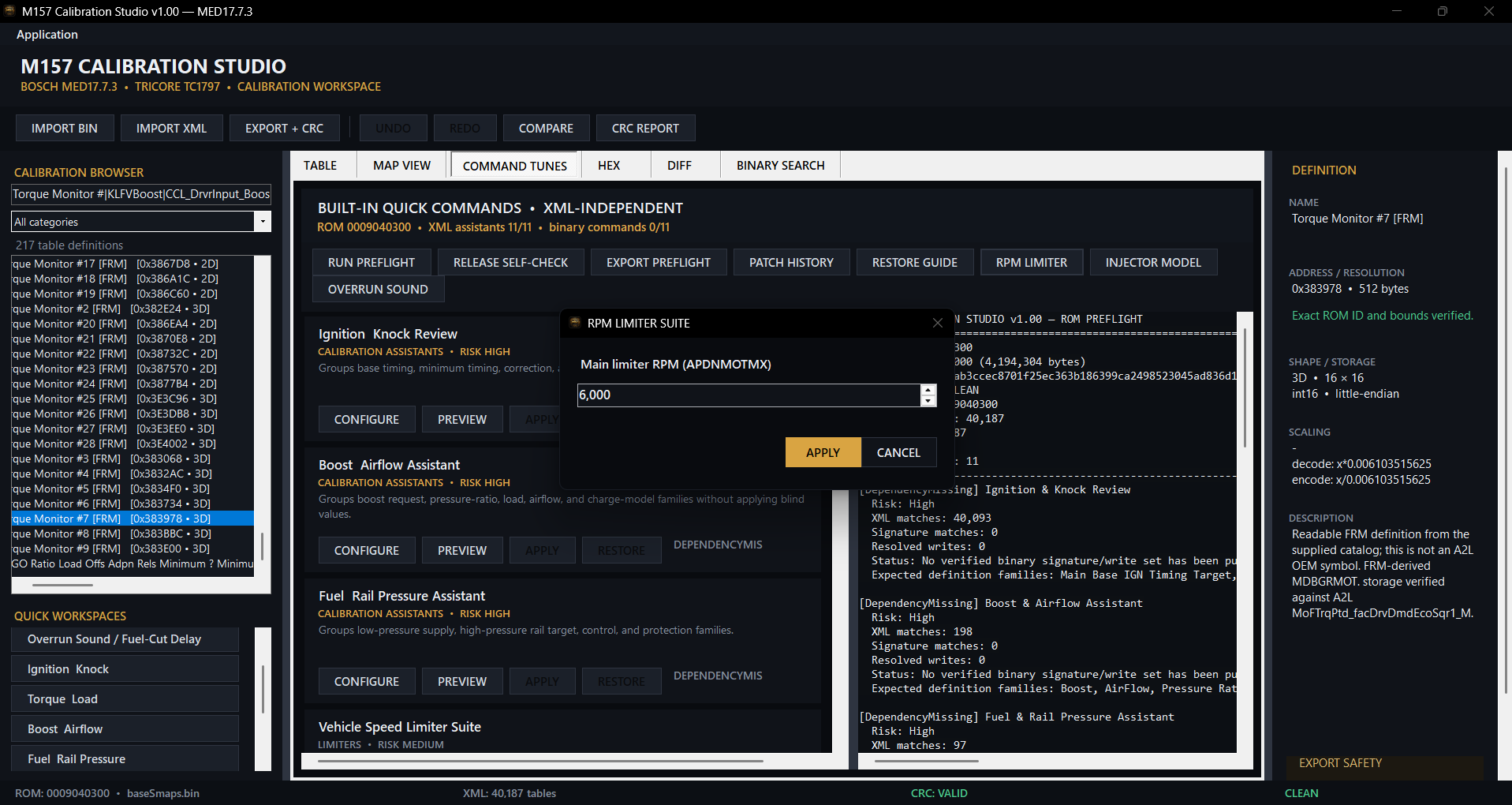
Task: Click the Main limiter RPM input field
Action: click(749, 395)
